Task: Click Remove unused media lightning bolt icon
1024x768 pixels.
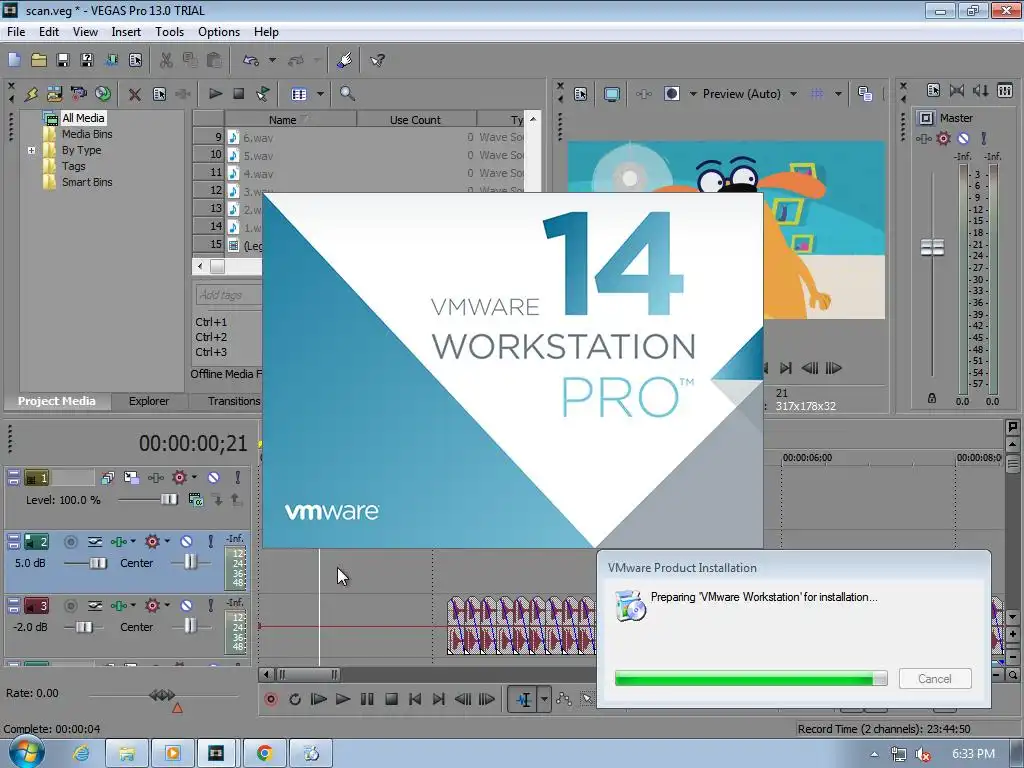Action: (31, 94)
